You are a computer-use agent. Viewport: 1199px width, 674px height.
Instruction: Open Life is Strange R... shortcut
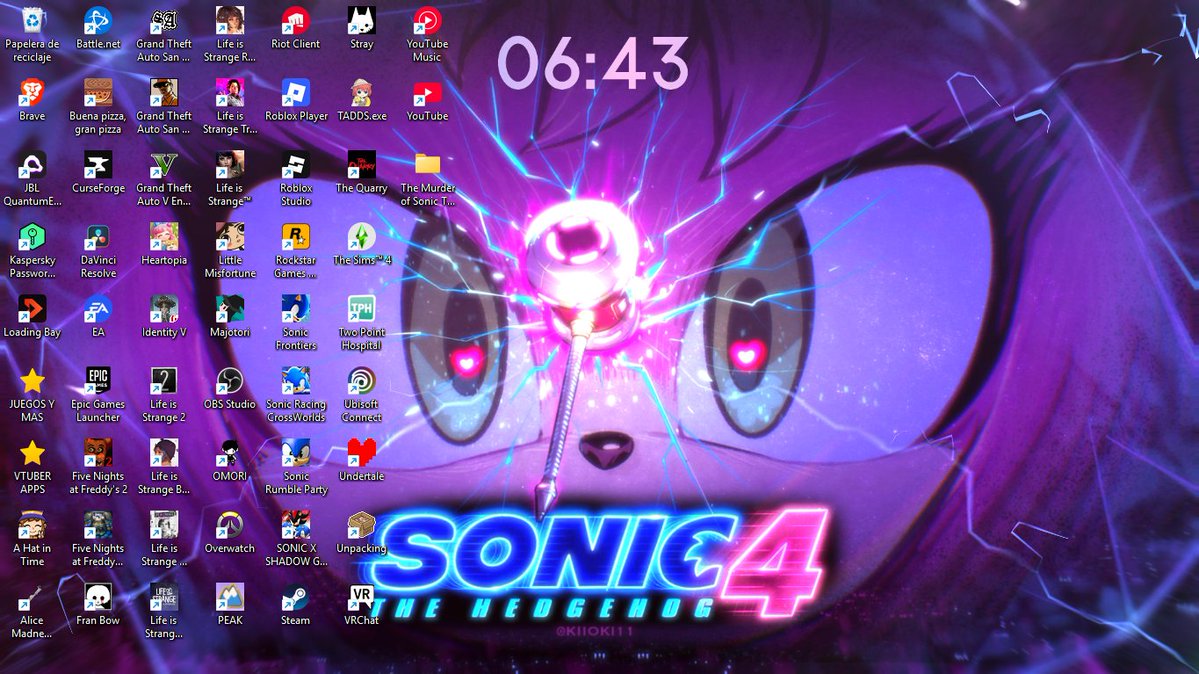229,21
